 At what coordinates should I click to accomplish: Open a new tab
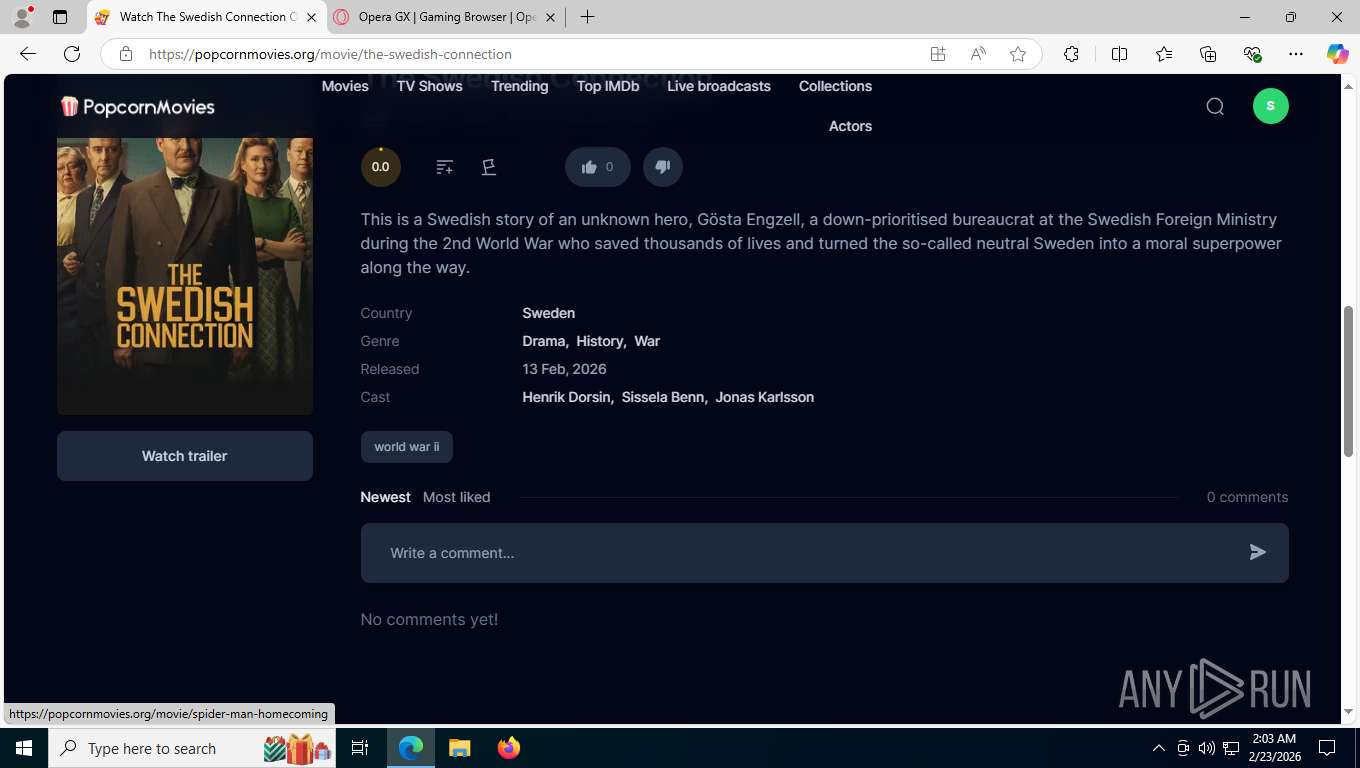point(587,17)
